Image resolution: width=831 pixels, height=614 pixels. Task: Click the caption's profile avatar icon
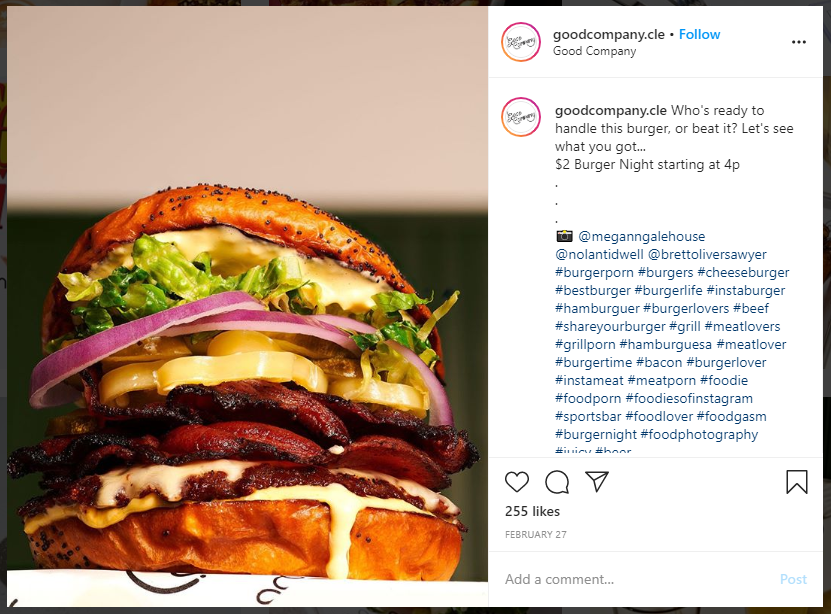(x=521, y=117)
